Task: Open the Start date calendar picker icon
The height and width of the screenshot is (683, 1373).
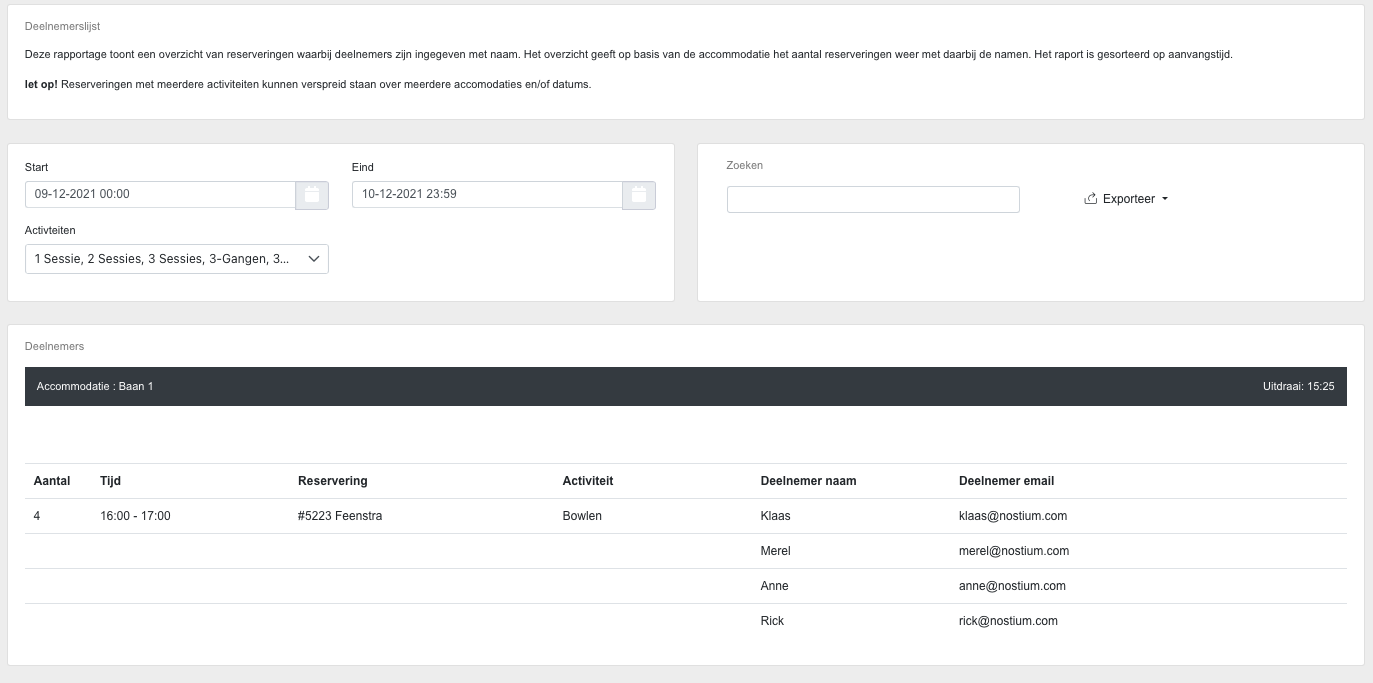Action: click(x=312, y=195)
